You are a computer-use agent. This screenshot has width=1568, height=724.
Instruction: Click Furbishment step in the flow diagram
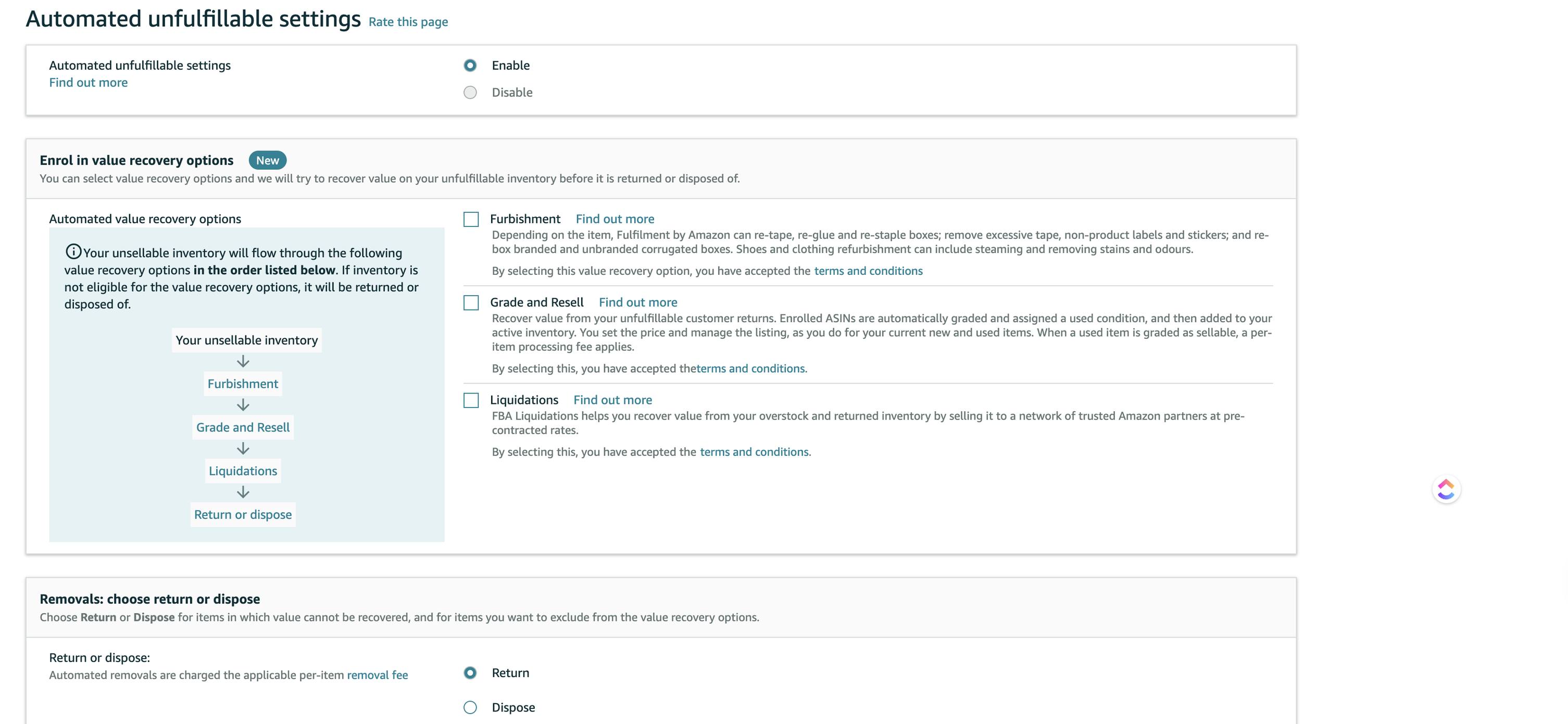click(x=243, y=384)
